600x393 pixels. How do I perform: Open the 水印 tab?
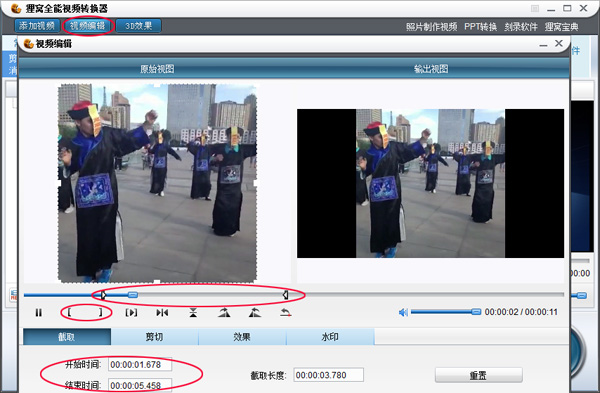[x=330, y=337]
